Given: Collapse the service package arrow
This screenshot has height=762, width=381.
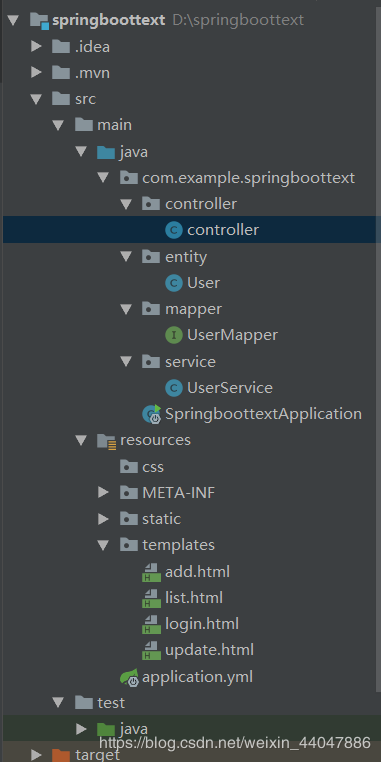Looking at the screenshot, I should 127,362.
